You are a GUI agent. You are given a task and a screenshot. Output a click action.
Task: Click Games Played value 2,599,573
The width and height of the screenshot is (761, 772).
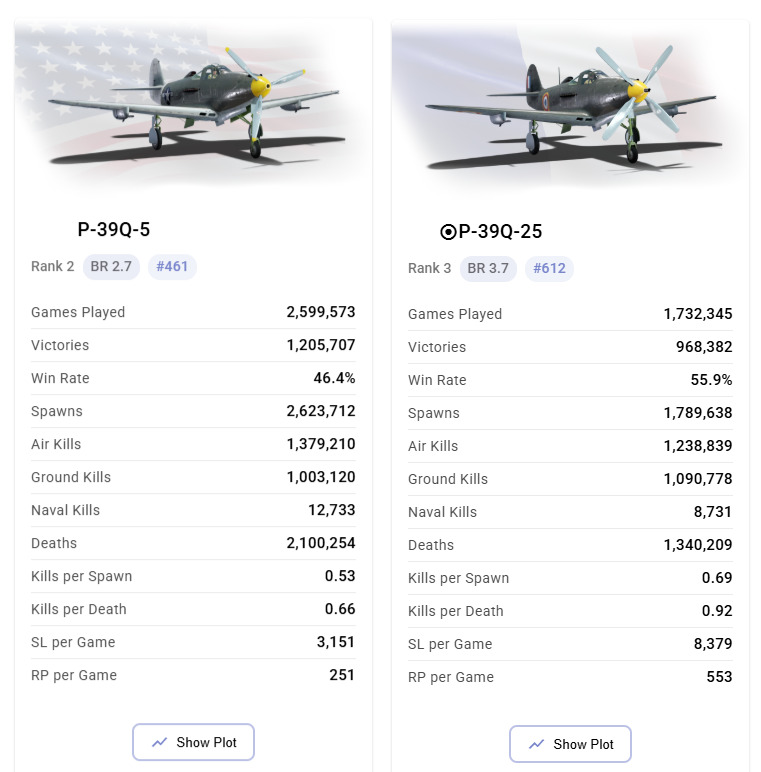320,312
